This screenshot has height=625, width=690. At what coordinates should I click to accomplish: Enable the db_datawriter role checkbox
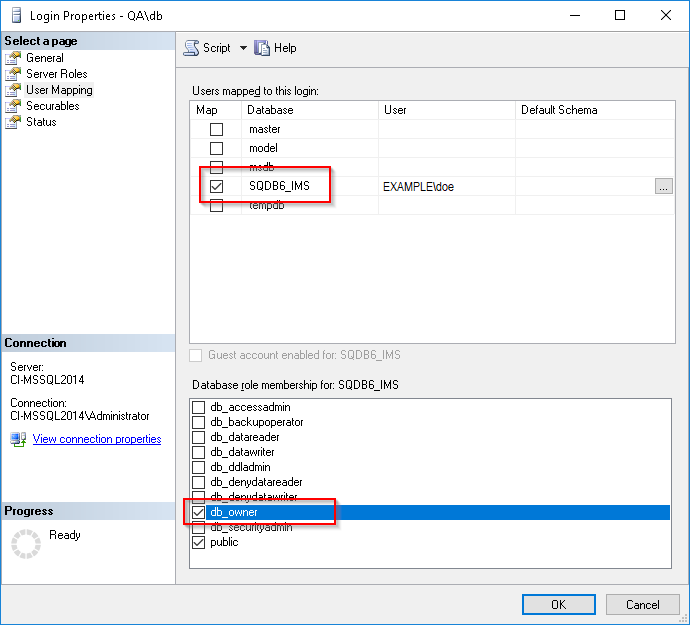tap(198, 452)
